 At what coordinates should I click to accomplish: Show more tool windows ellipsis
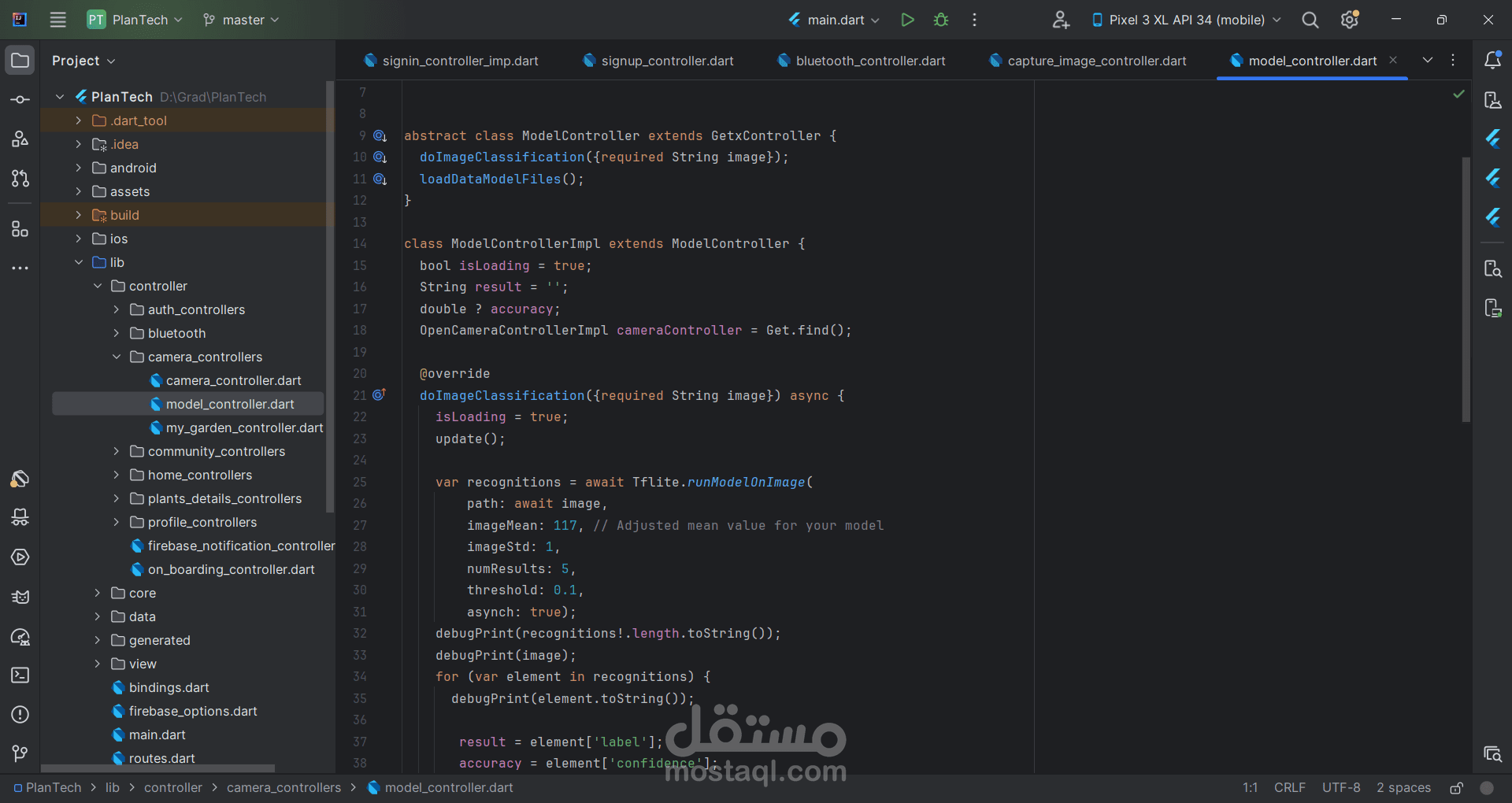20,268
